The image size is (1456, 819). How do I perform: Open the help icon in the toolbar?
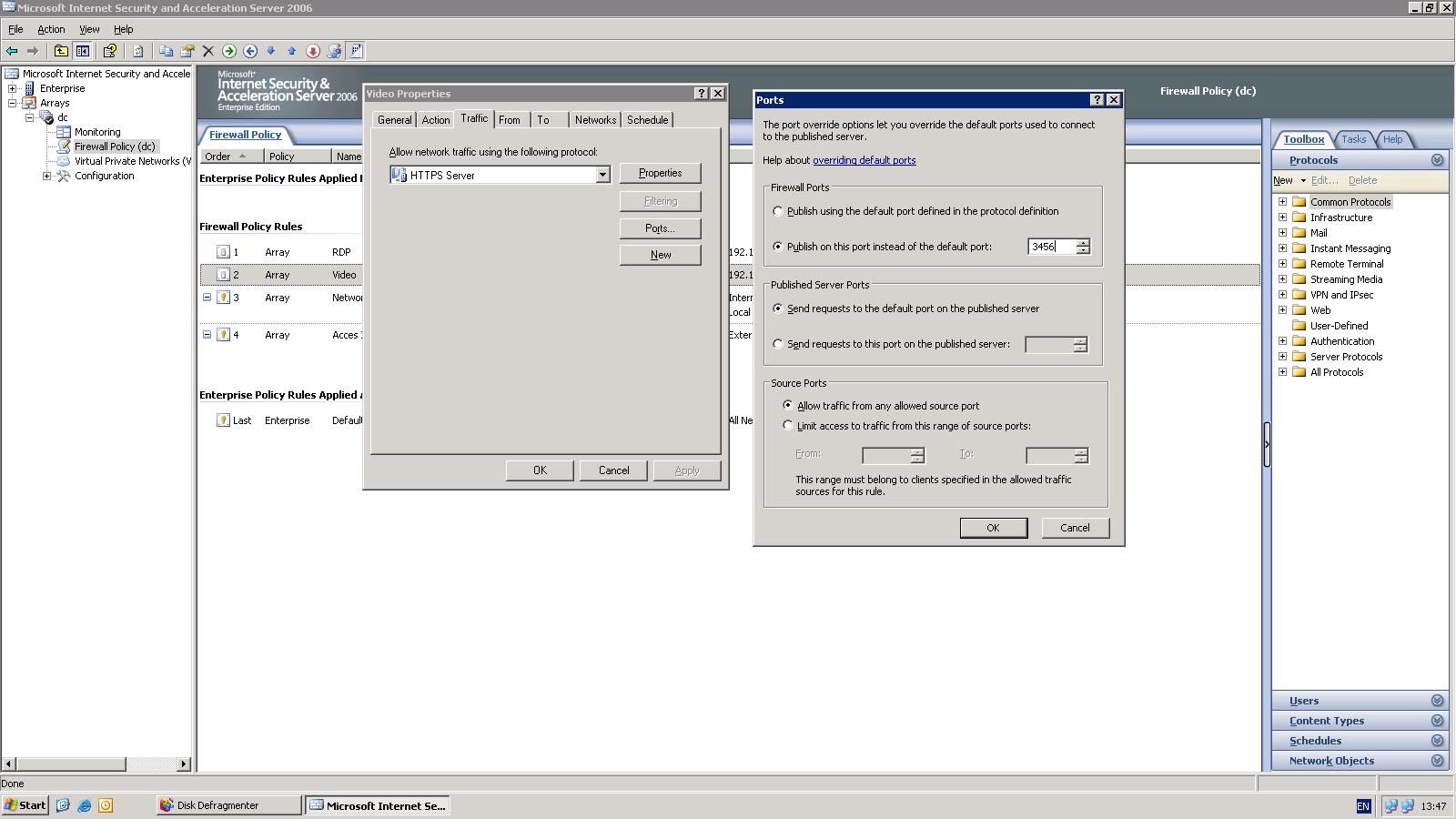pyautogui.click(x=110, y=51)
